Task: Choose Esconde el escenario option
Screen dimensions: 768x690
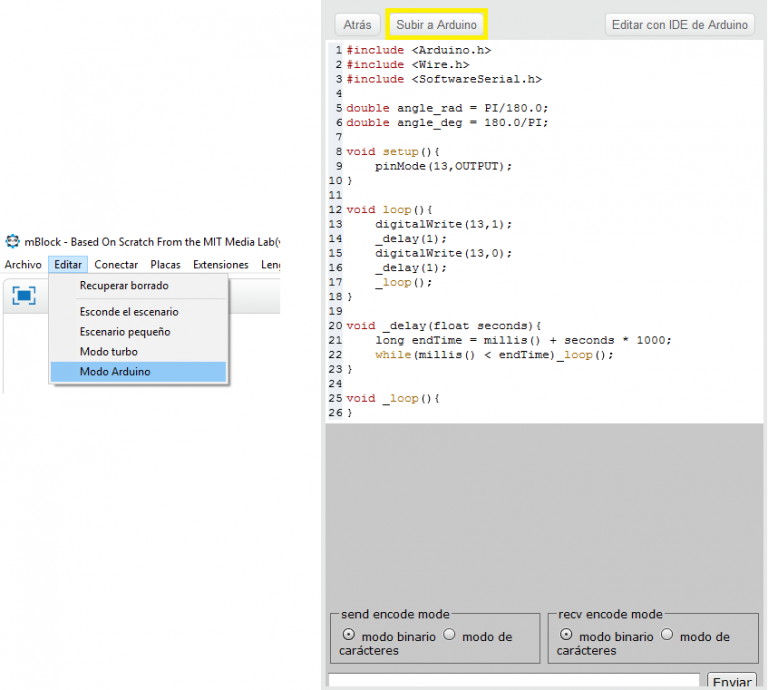Action: click(129, 312)
